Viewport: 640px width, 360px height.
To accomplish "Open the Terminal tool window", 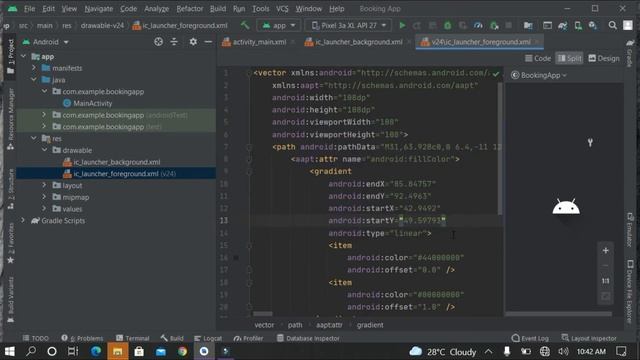I will (133, 338).
